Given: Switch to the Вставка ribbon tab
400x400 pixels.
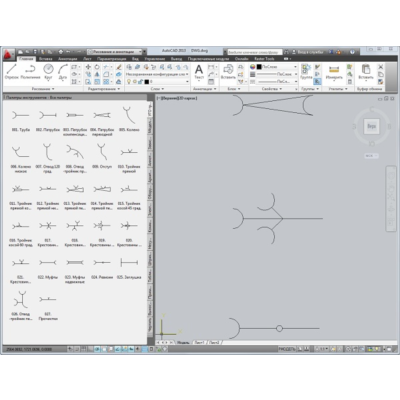Looking at the screenshot, I should [46, 59].
